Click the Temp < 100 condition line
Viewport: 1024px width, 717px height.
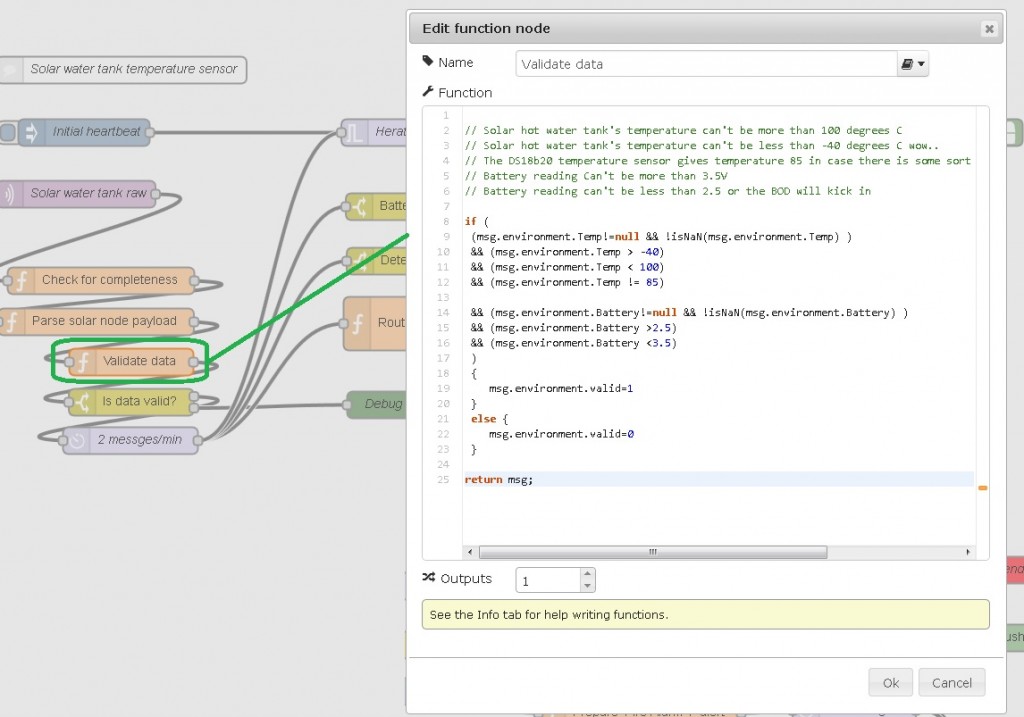tap(567, 267)
